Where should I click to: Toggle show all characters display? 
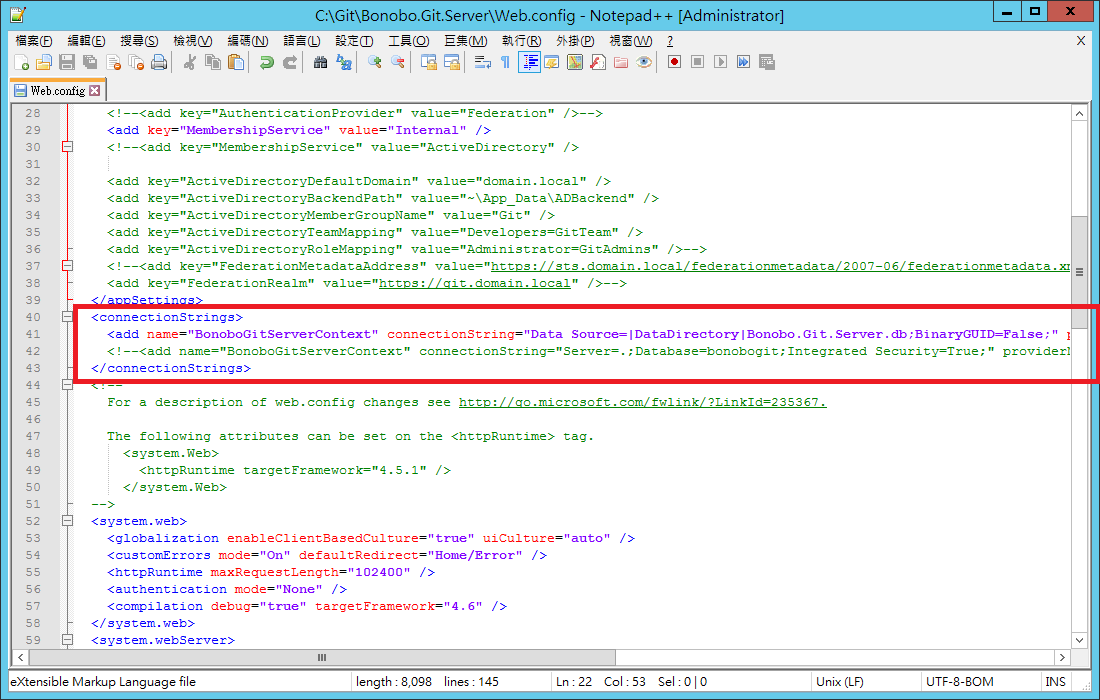pos(505,62)
